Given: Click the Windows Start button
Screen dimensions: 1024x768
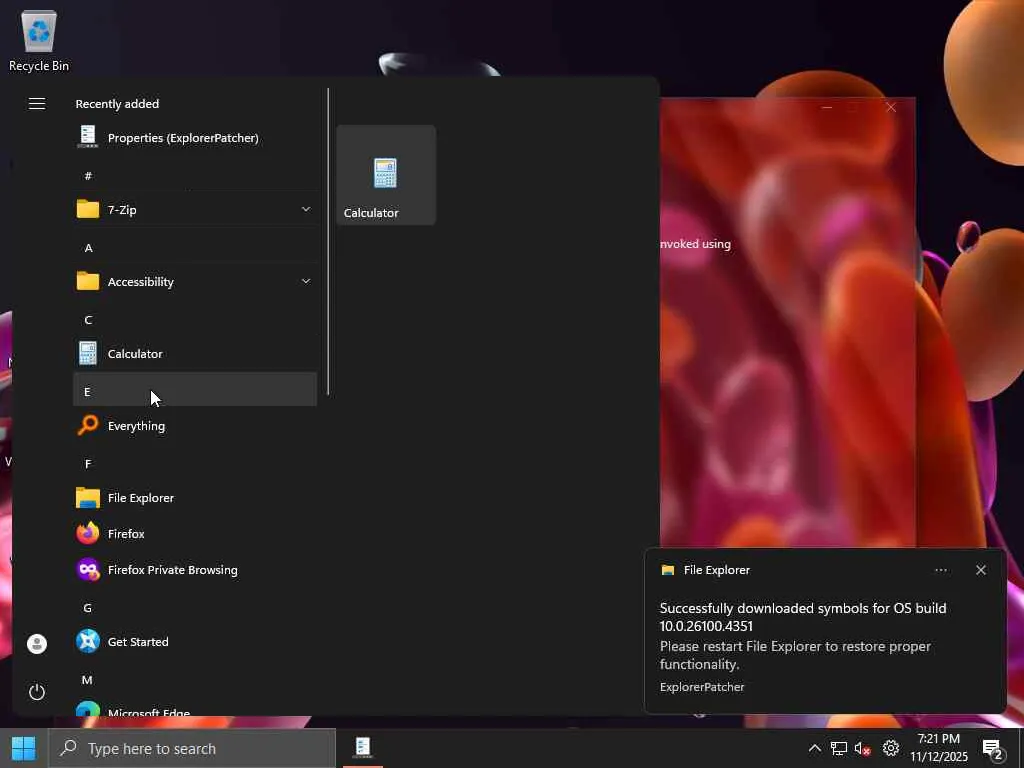Looking at the screenshot, I should click(24, 748).
